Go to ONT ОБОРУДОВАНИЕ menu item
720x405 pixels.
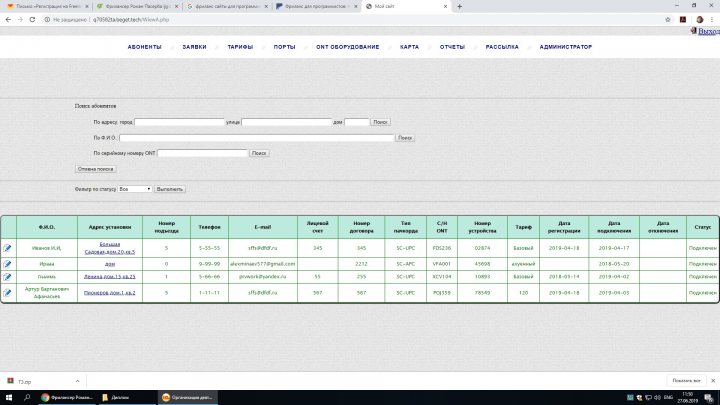pyautogui.click(x=348, y=47)
